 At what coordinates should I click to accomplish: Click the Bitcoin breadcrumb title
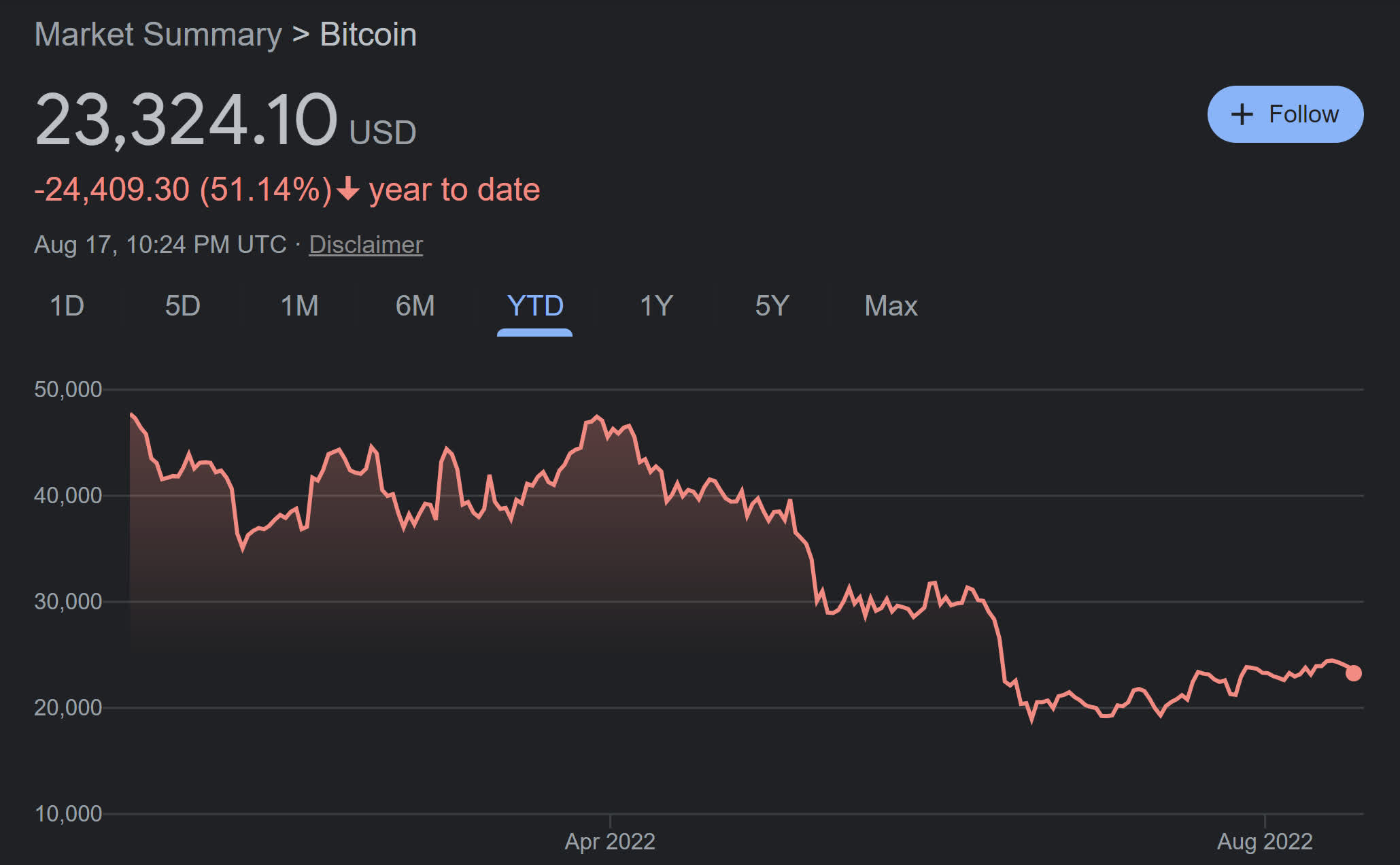pos(368,35)
